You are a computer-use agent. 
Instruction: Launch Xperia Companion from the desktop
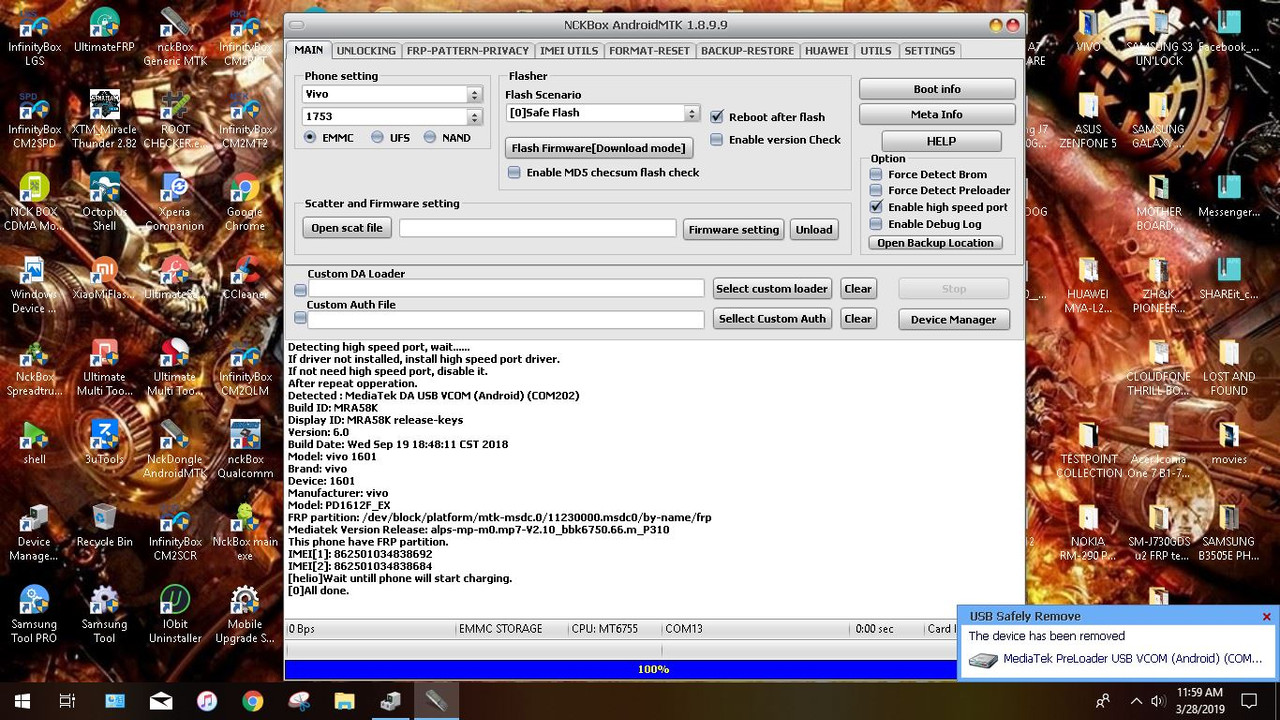click(175, 201)
